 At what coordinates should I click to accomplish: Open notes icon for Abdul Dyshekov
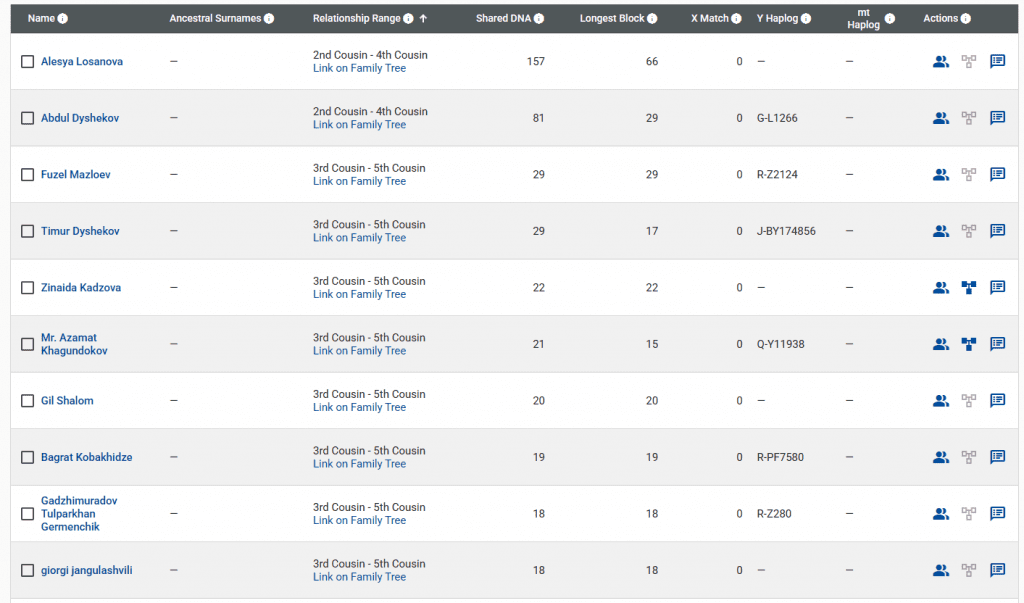(997, 118)
